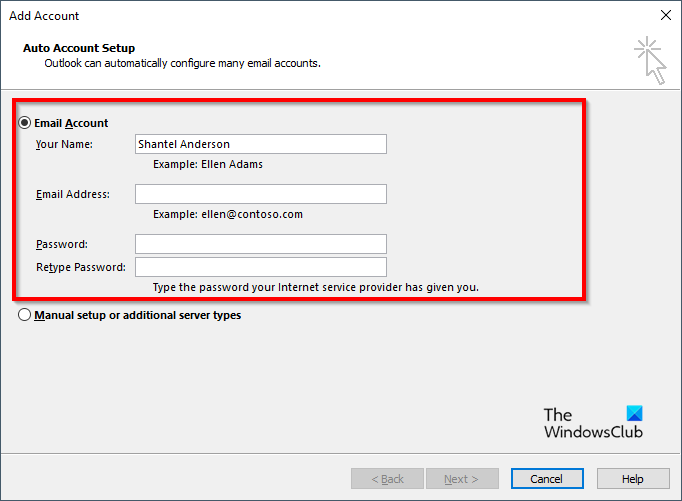
Task: Click the Your Name text field
Action: [x=260, y=144]
